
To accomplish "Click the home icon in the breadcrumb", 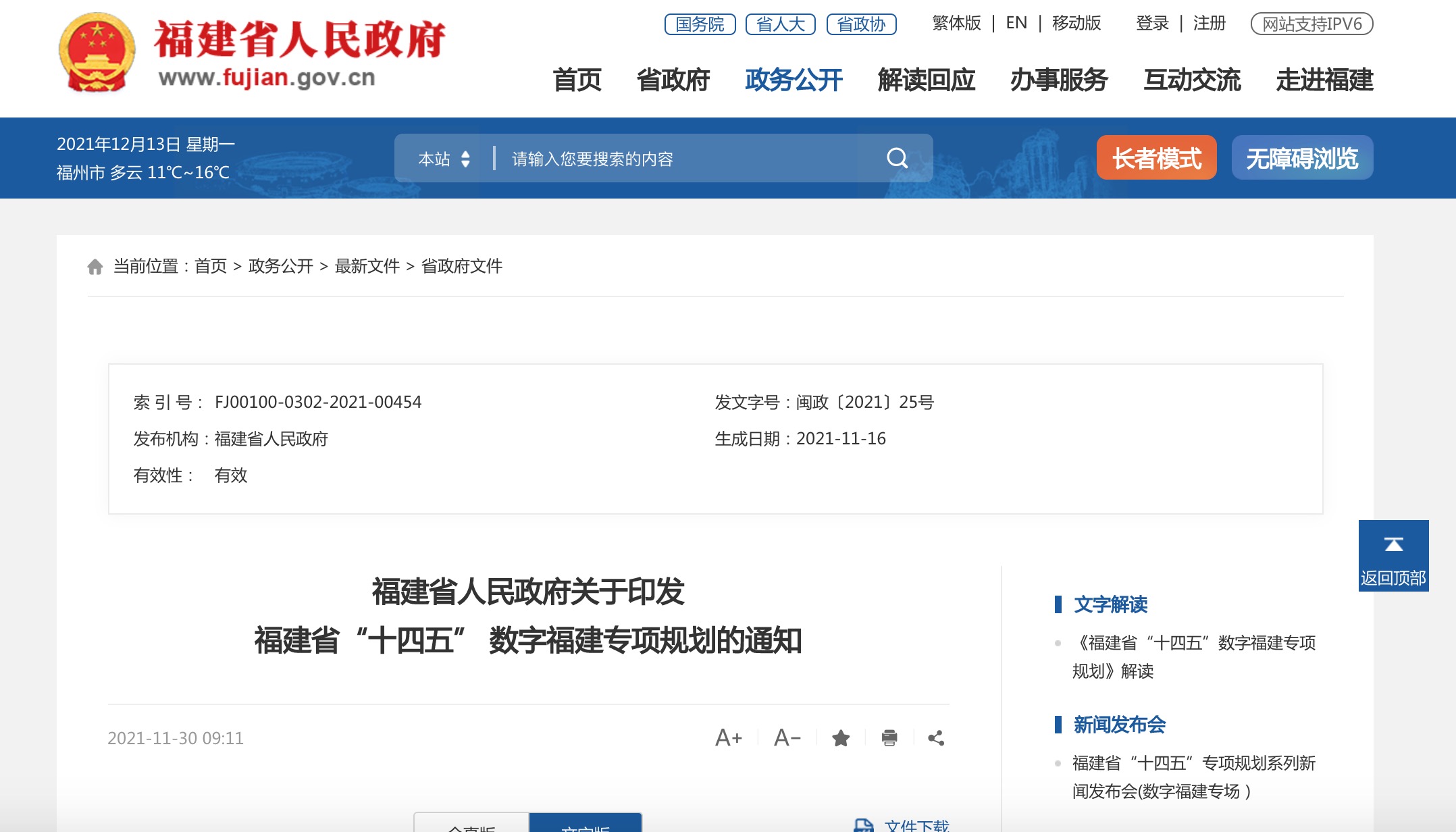I will click(95, 267).
